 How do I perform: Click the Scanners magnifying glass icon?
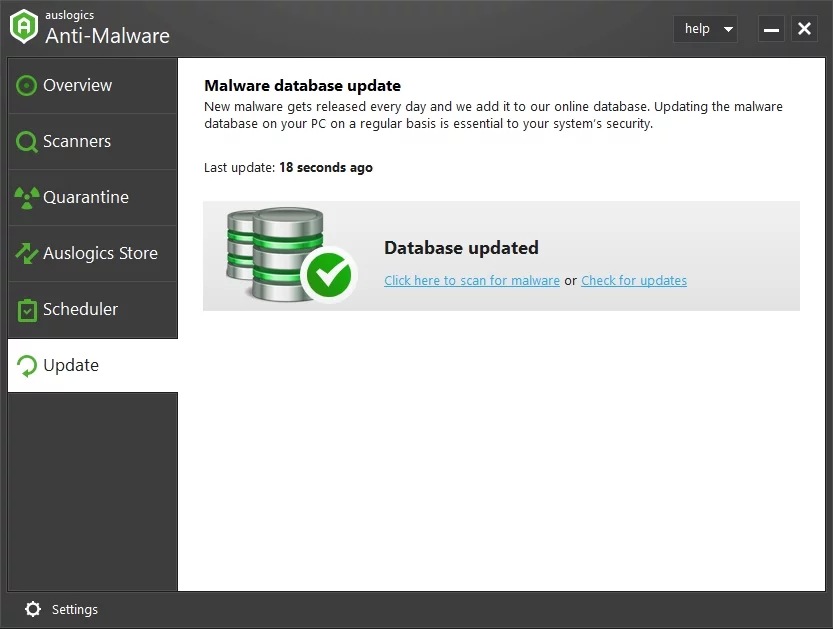pos(27,142)
